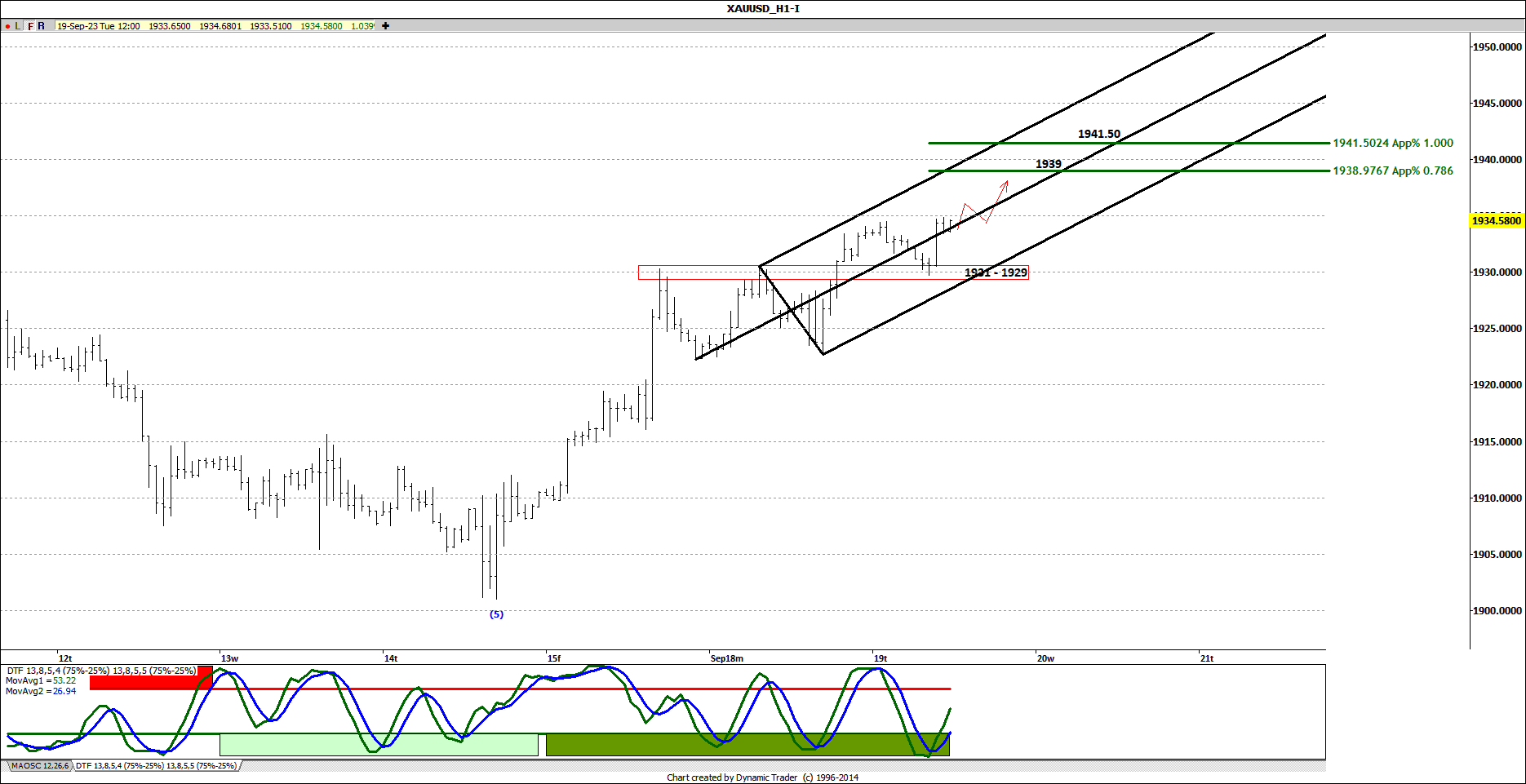The height and width of the screenshot is (784, 1526).
Task: Click the (5) wave count label
Action: [496, 615]
